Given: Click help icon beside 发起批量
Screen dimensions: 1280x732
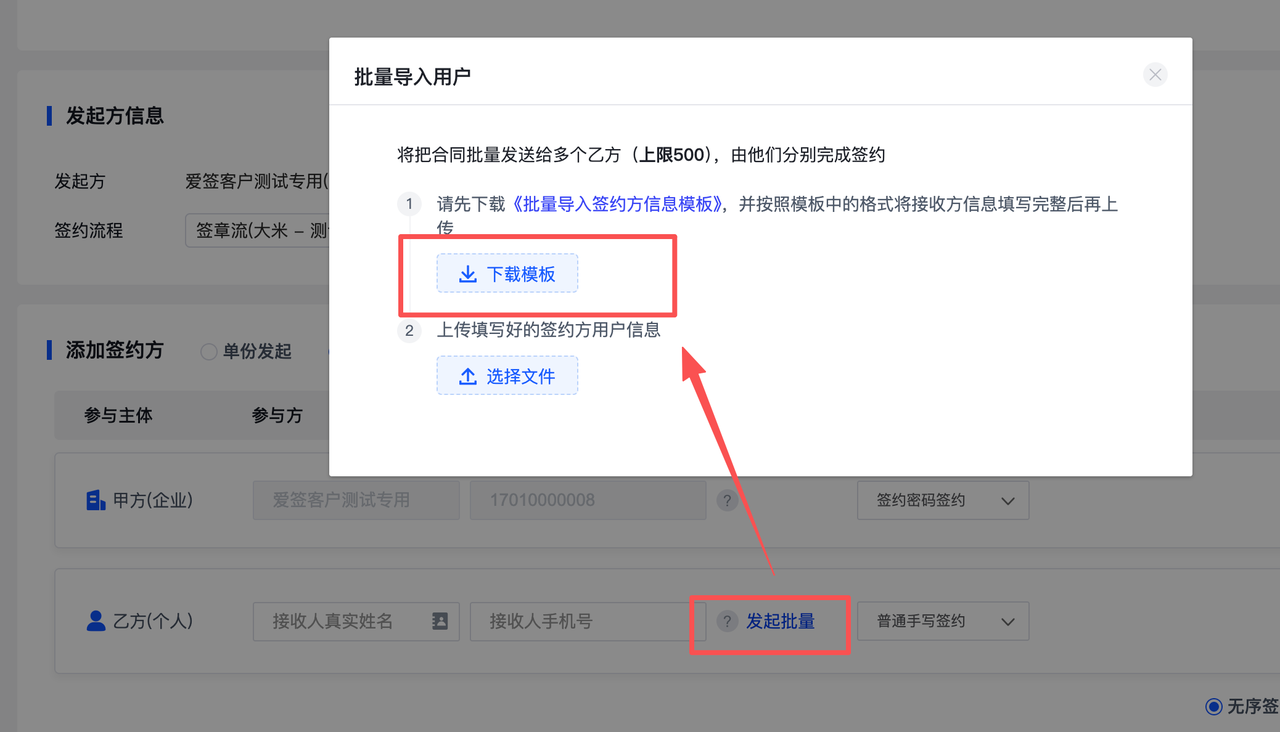Looking at the screenshot, I should (x=727, y=622).
